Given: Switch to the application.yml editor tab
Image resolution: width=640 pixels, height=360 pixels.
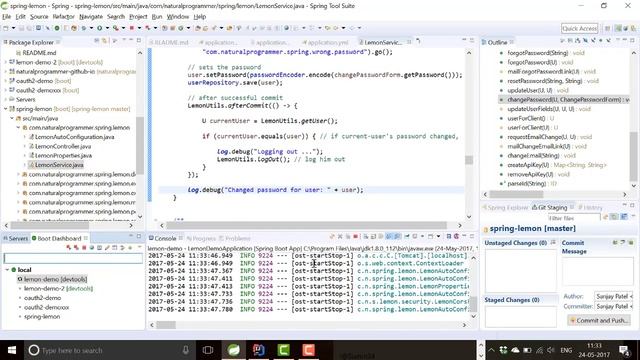Looking at the screenshot, I should (325, 42).
